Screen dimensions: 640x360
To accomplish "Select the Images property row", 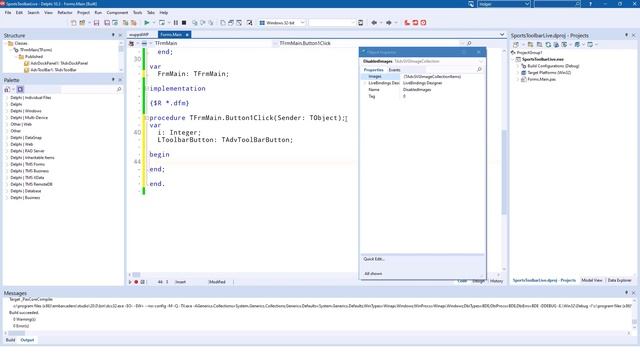I will (x=422, y=76).
